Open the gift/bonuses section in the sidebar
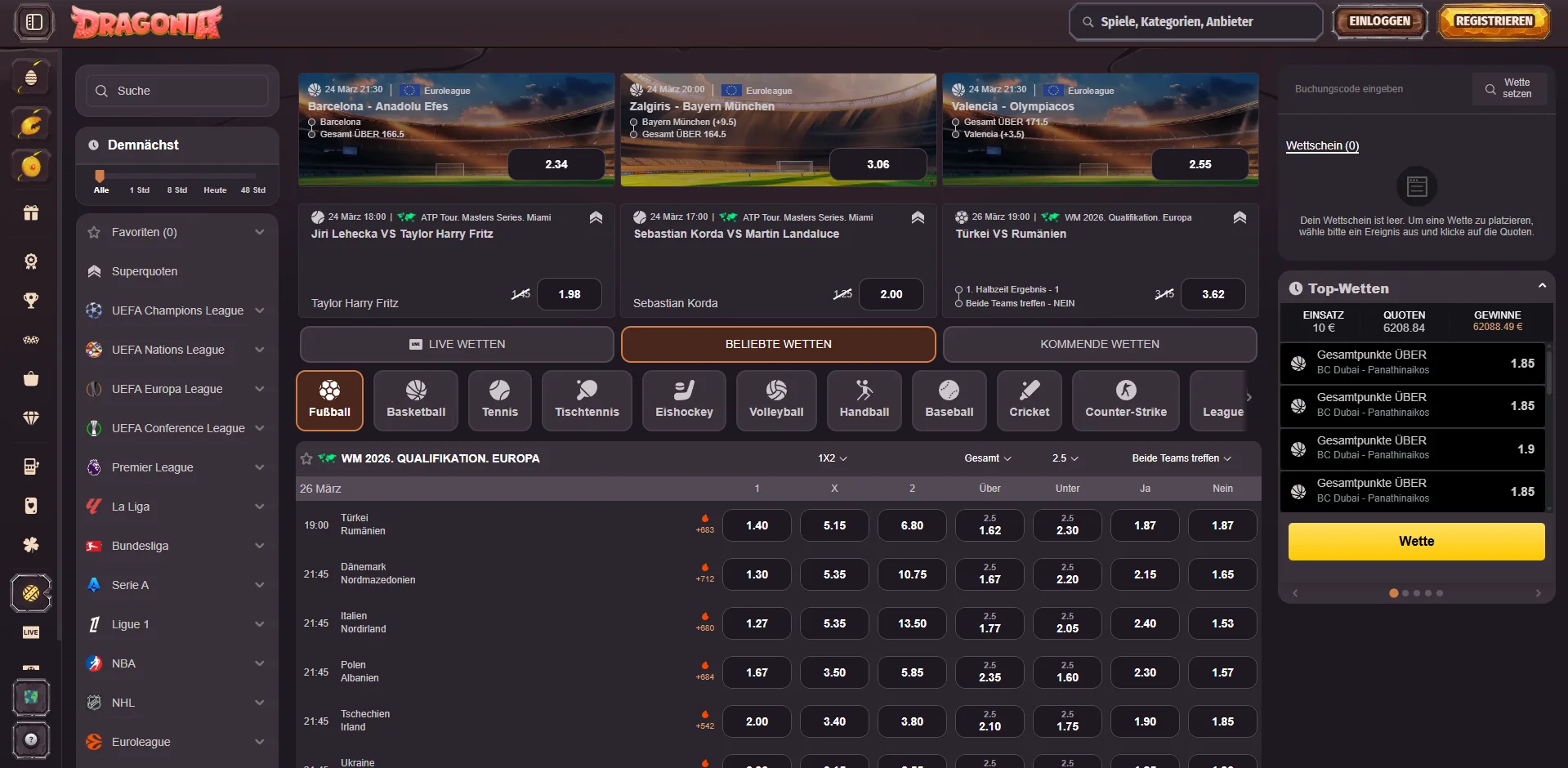Image resolution: width=1568 pixels, height=768 pixels. [x=31, y=213]
